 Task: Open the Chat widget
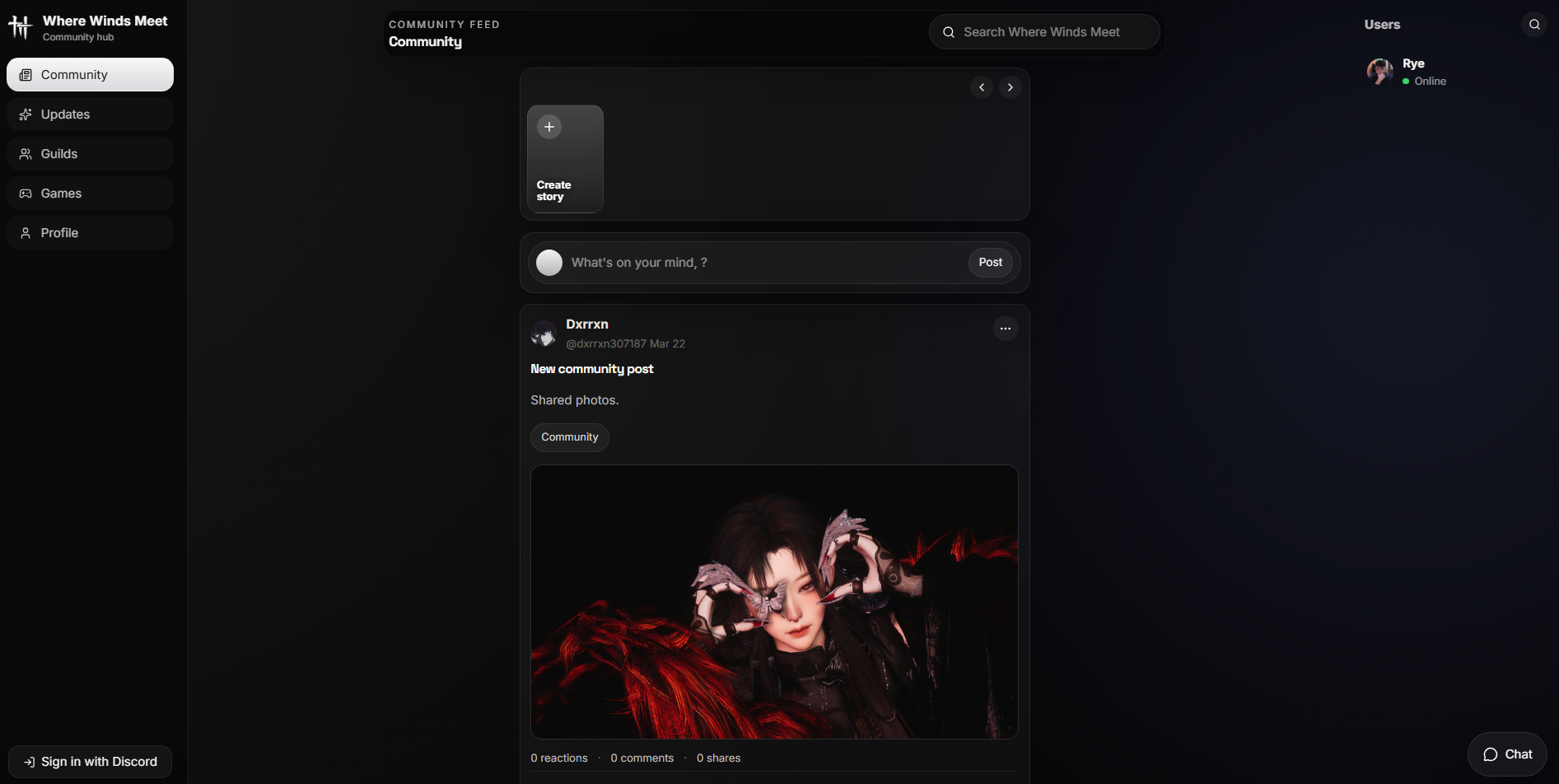point(1507,754)
